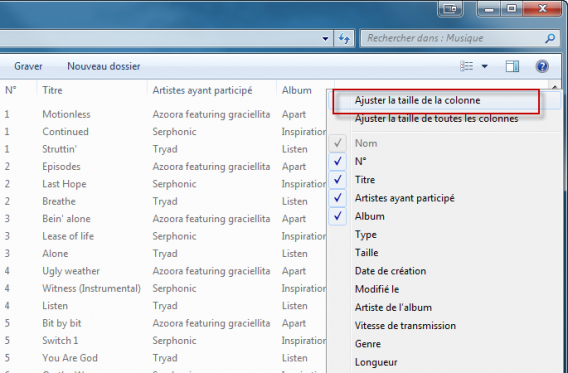Image resolution: width=568 pixels, height=373 pixels.
Task: Toggle the preview pane icon
Action: [x=512, y=66]
